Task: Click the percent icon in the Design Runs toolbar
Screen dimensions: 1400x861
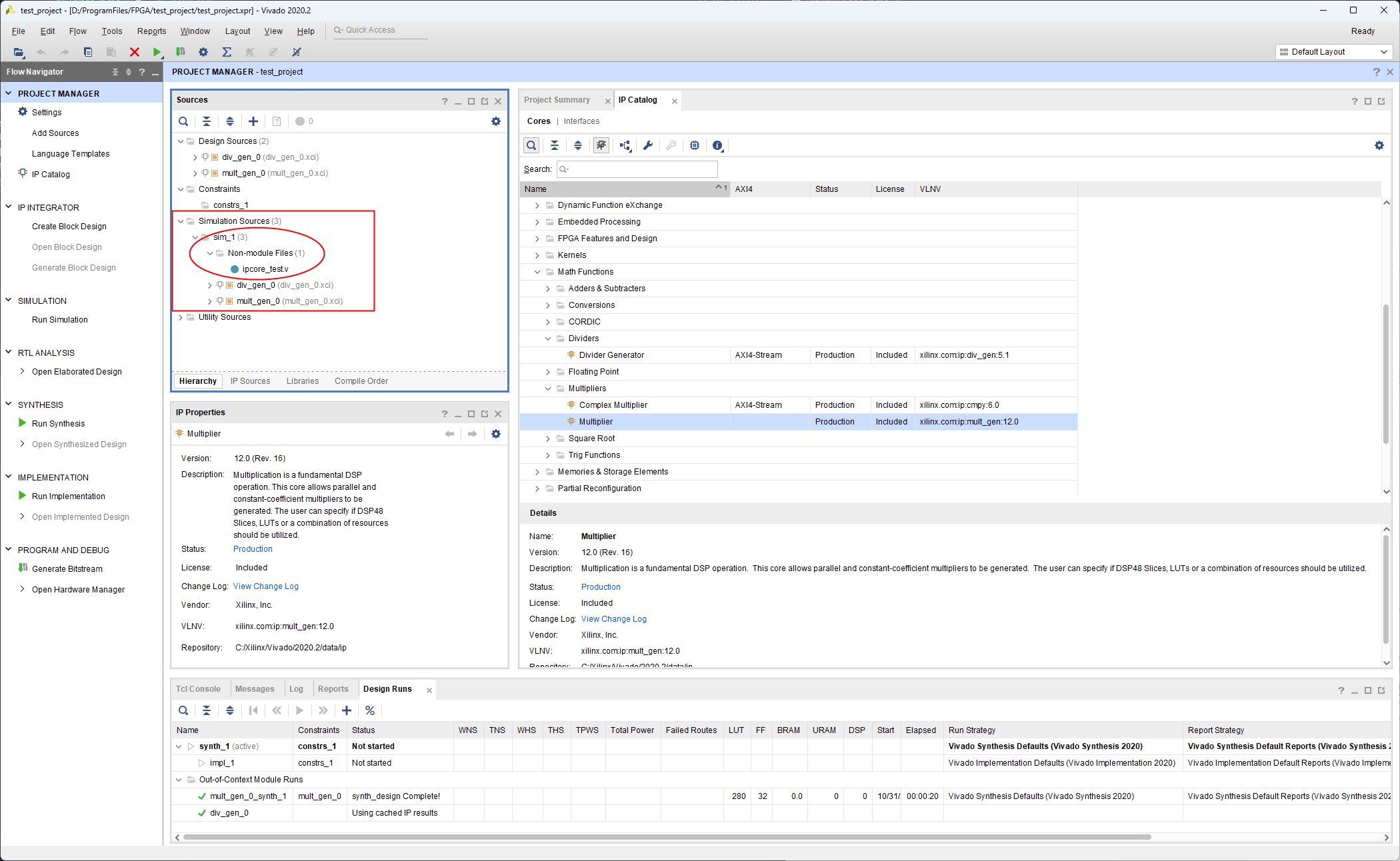Action: click(369, 710)
